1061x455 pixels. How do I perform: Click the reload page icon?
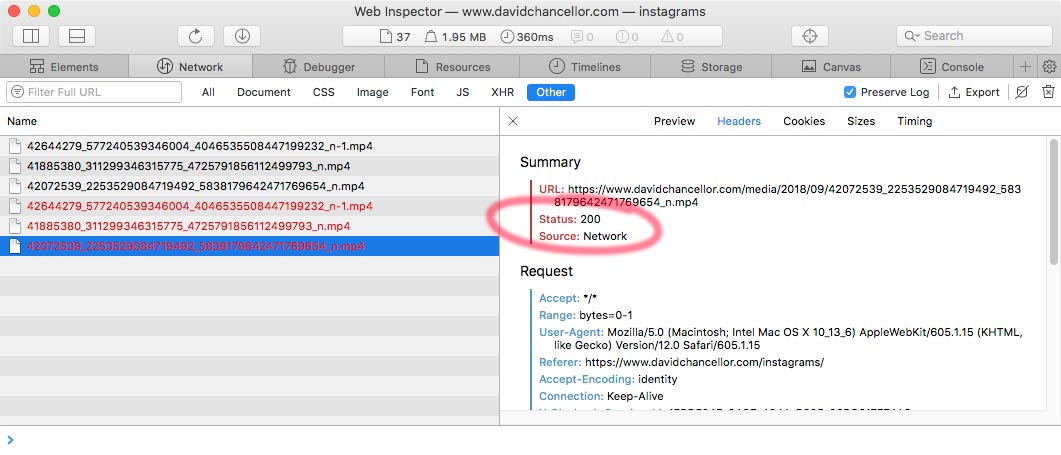pos(196,36)
